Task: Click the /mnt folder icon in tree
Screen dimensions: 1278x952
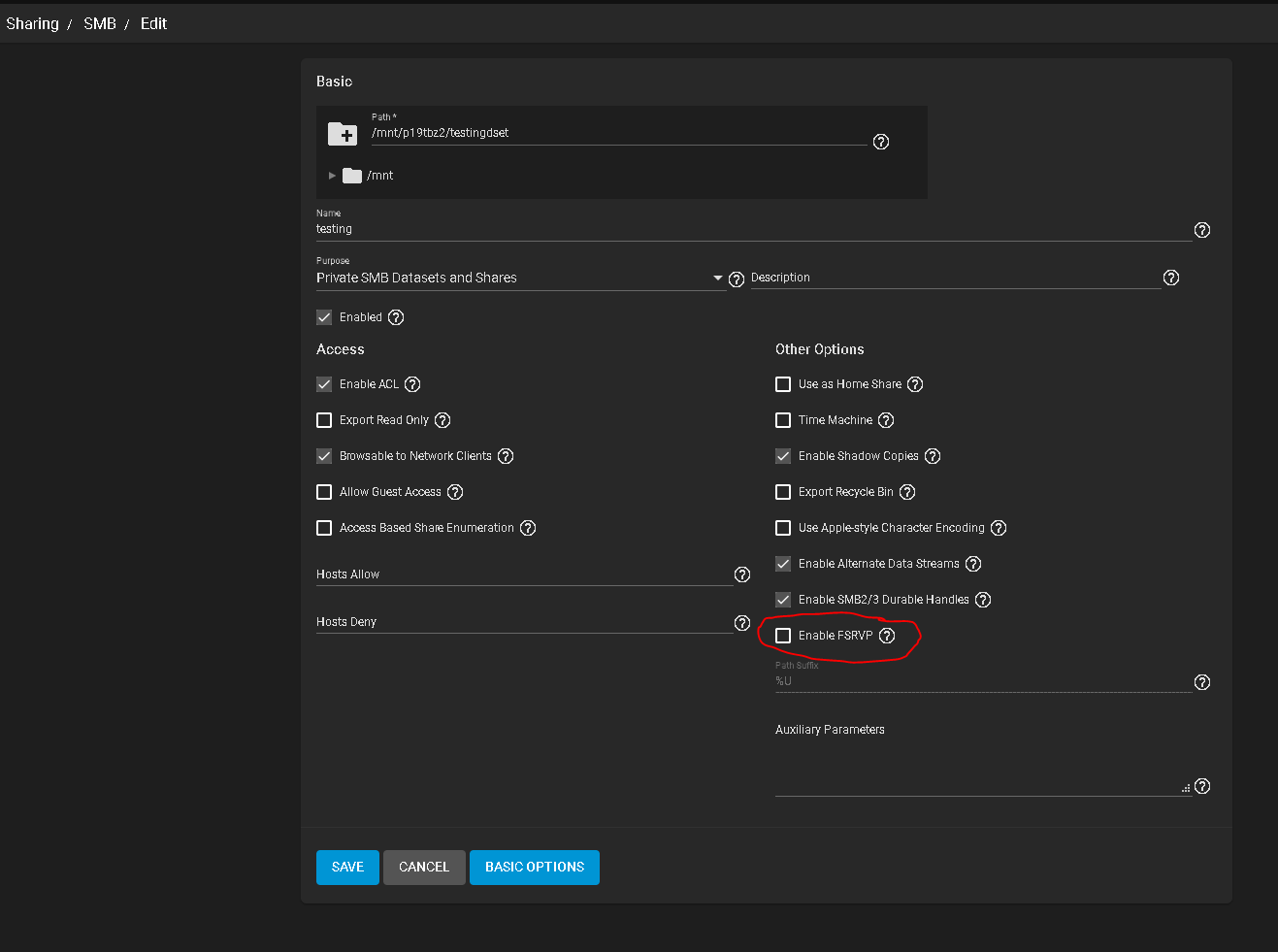Action: point(352,176)
